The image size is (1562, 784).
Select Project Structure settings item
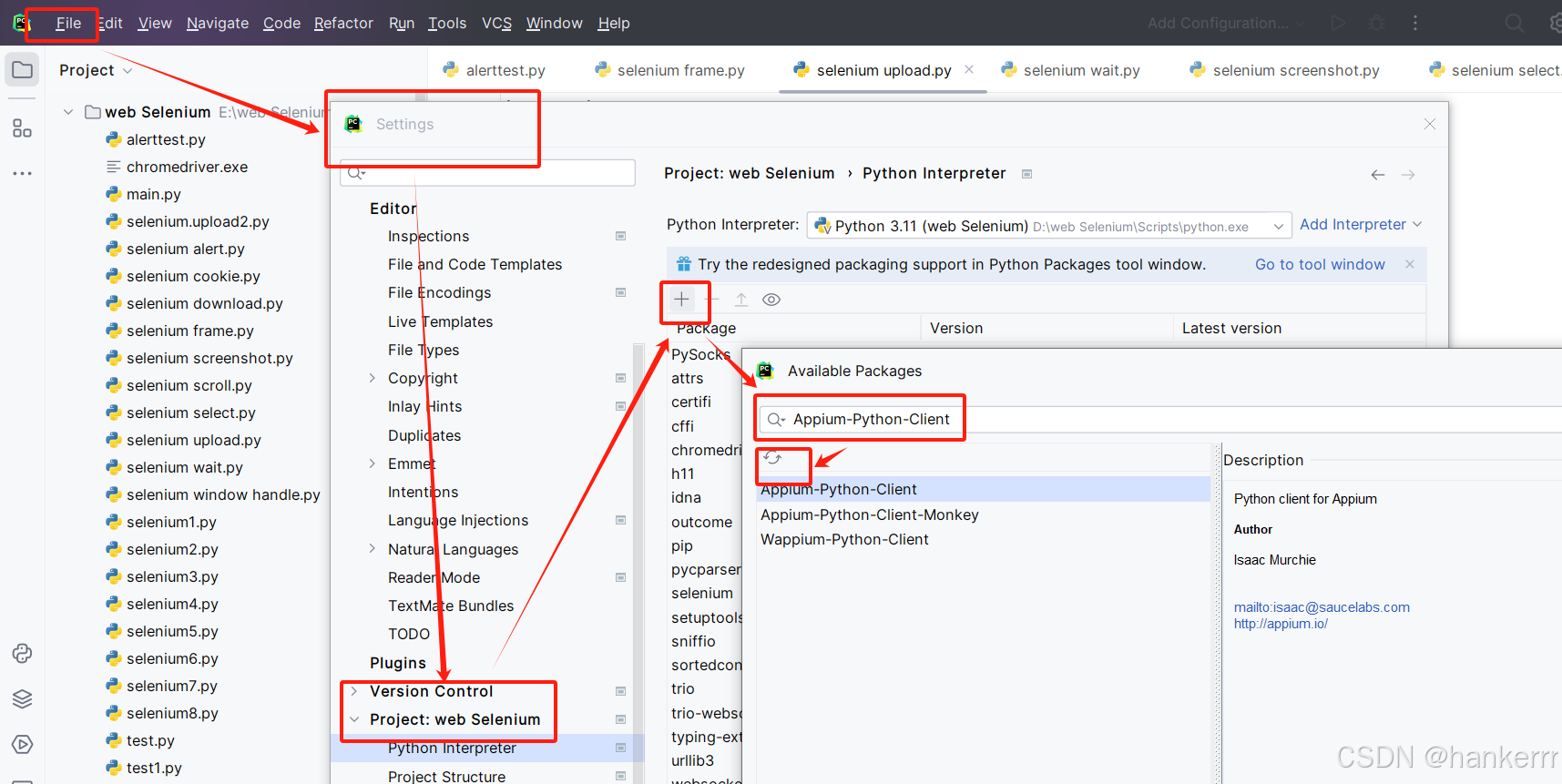(446, 776)
